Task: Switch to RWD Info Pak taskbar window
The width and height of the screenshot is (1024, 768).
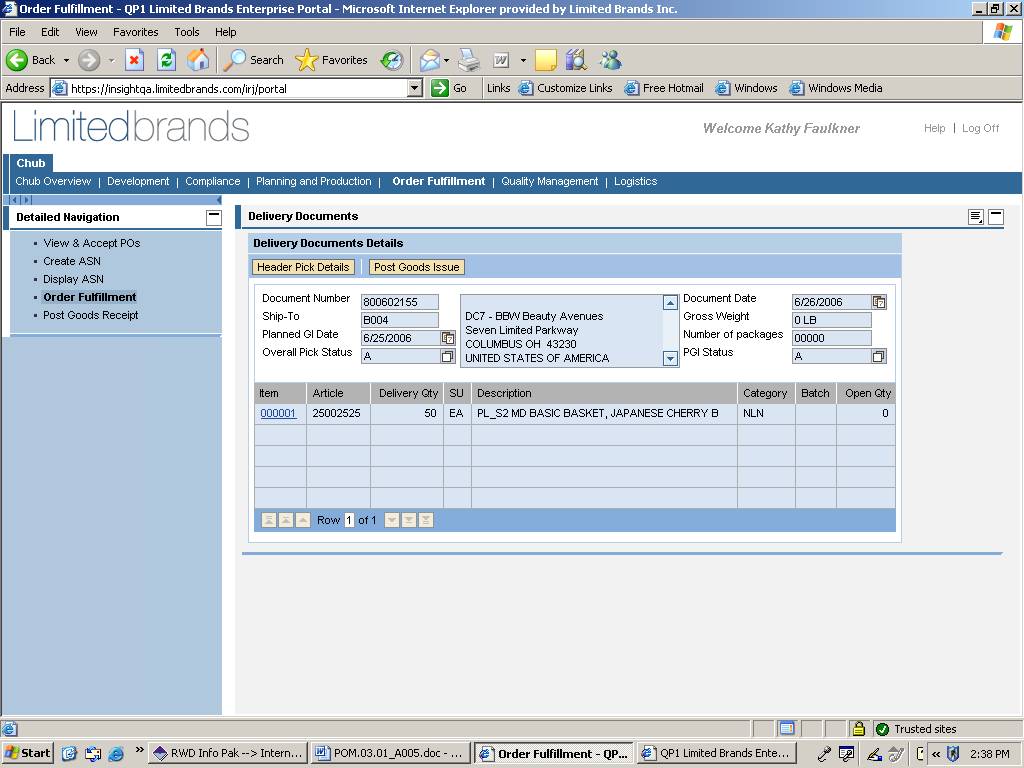Action: tap(228, 753)
